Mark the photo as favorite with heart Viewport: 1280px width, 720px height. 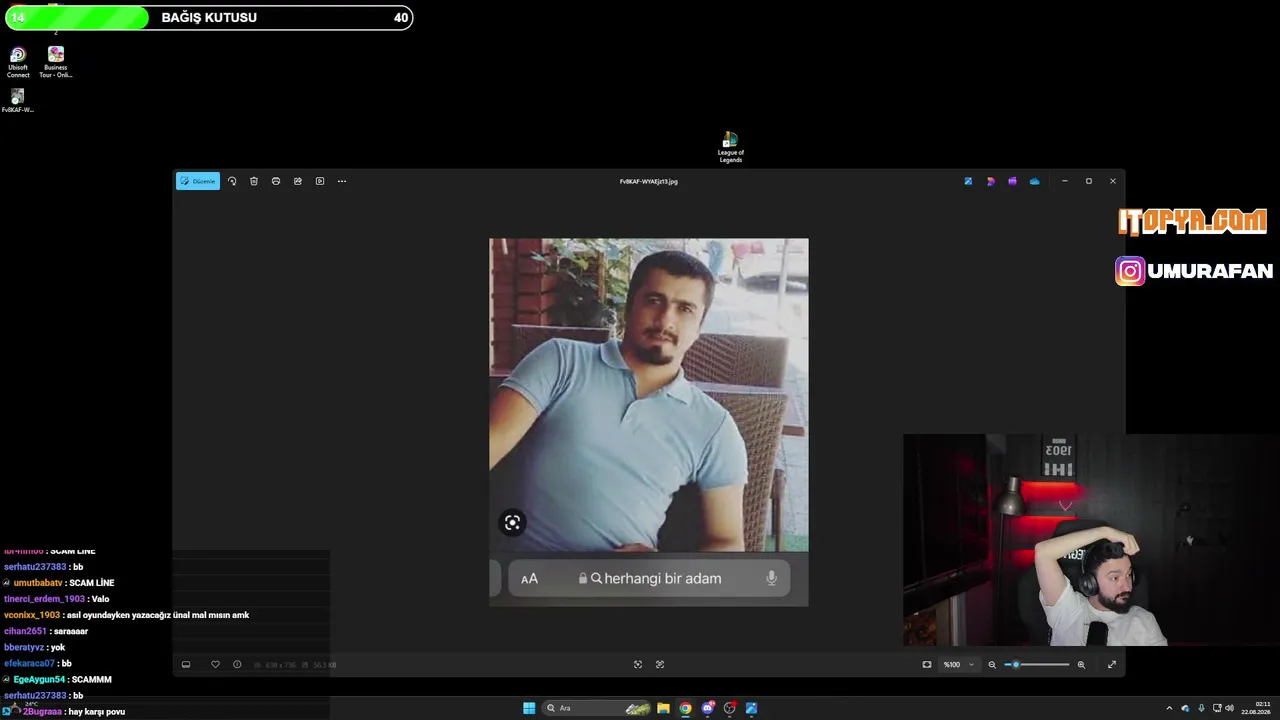[215, 664]
